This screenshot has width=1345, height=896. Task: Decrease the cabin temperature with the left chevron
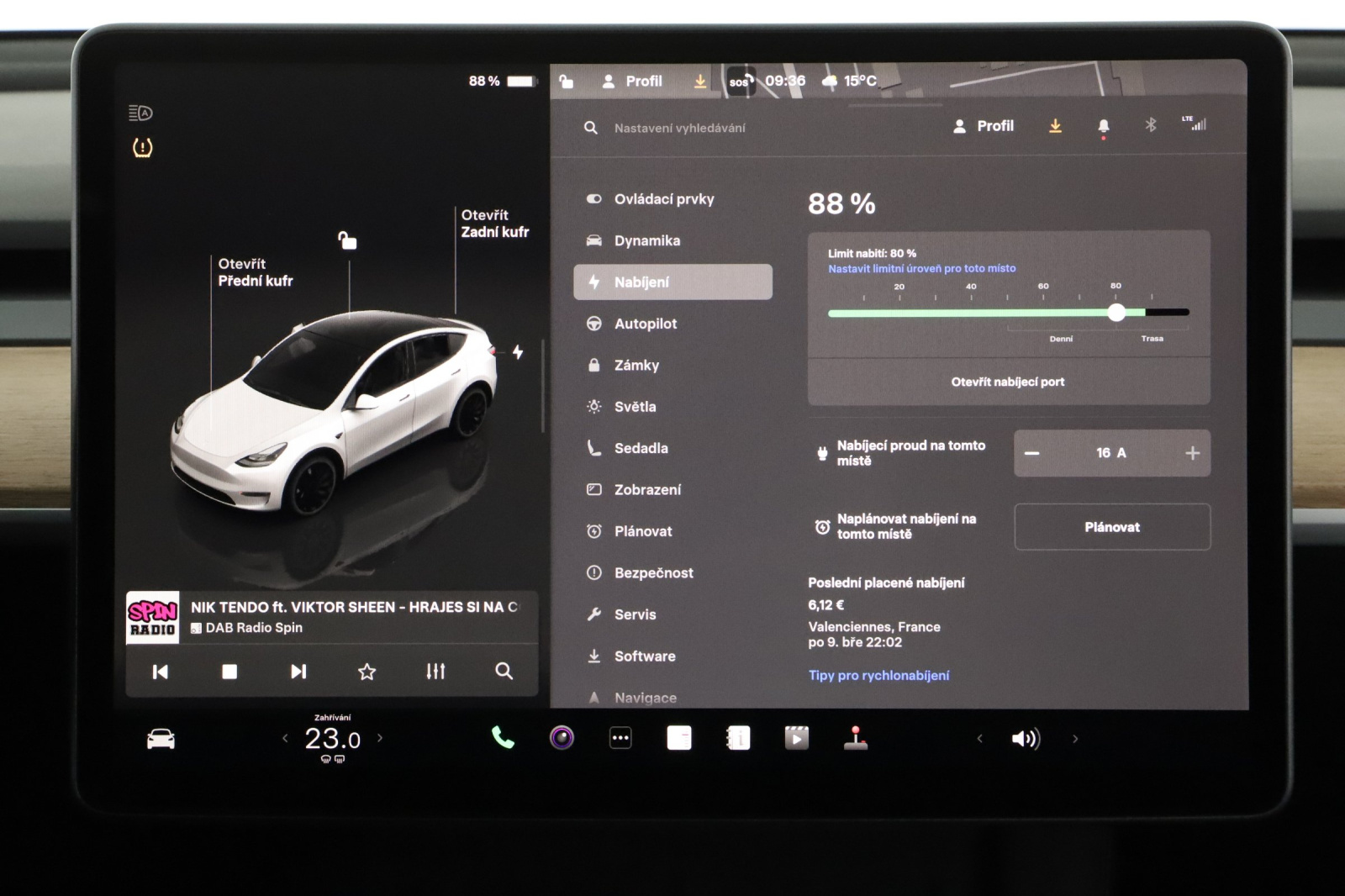[x=285, y=738]
